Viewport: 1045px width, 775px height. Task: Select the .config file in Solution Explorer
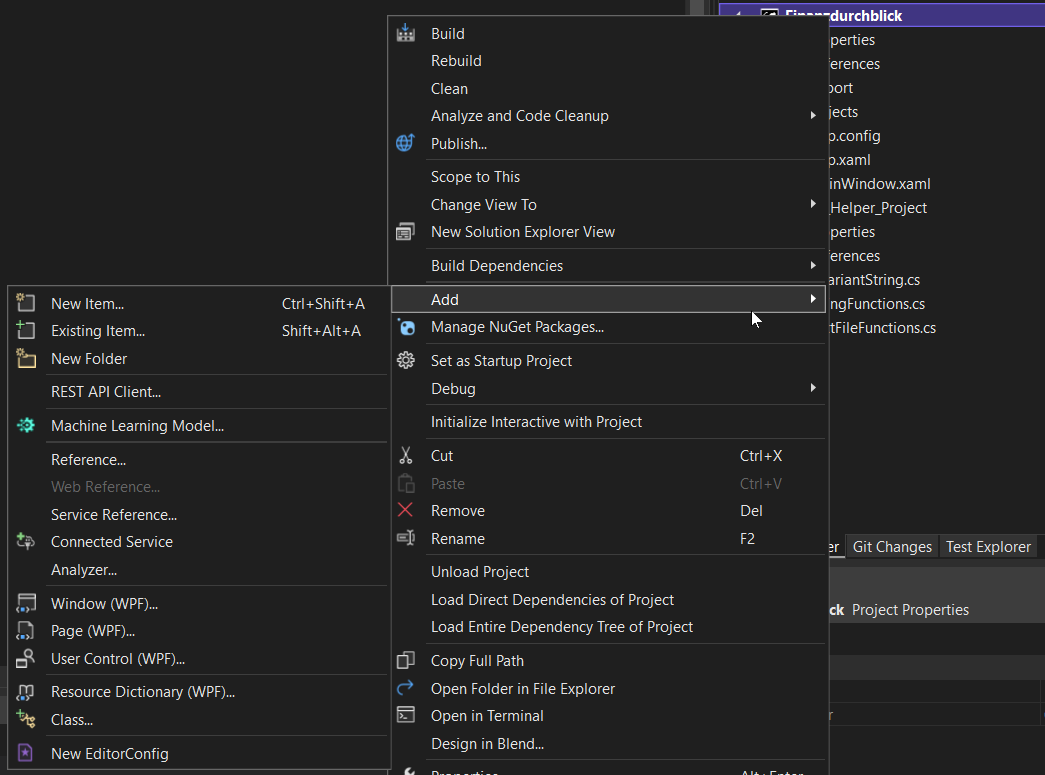[854, 136]
